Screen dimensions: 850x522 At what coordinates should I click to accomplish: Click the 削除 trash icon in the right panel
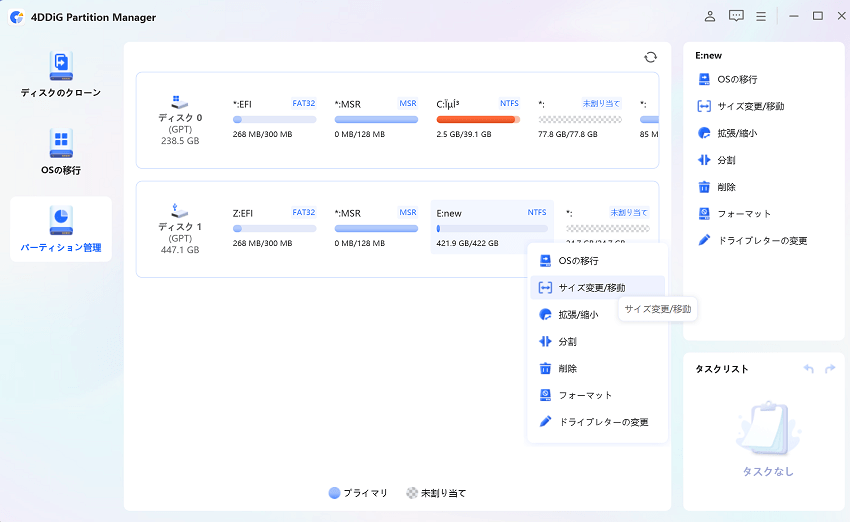tap(704, 187)
